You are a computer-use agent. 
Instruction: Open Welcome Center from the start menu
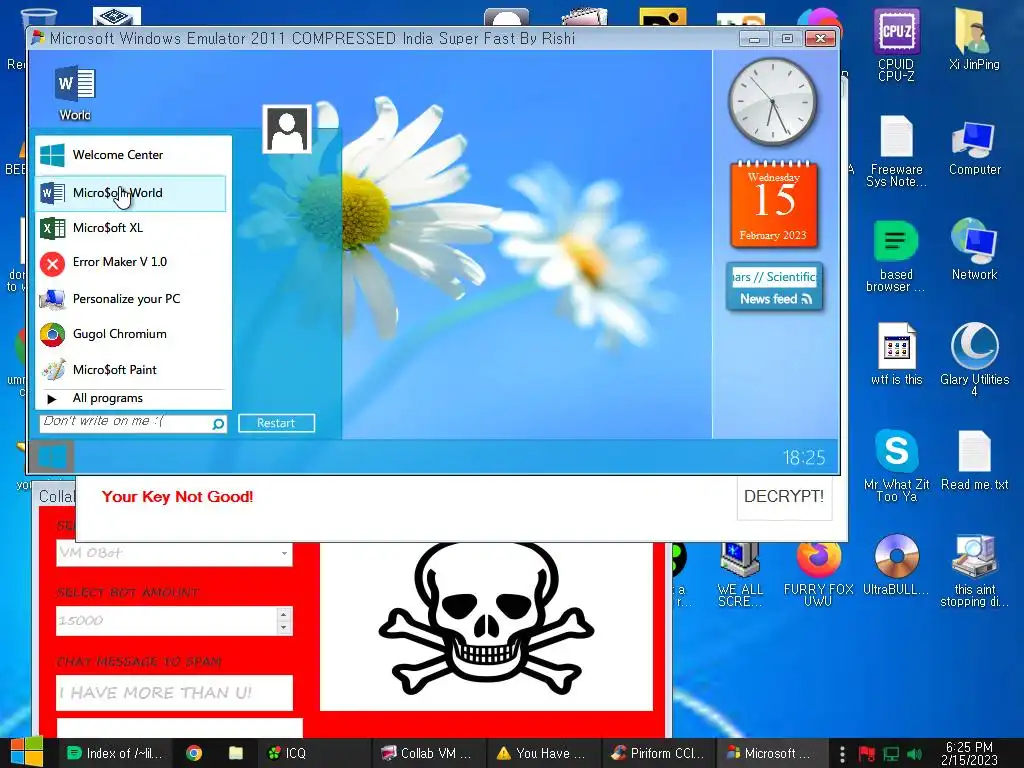coord(133,155)
